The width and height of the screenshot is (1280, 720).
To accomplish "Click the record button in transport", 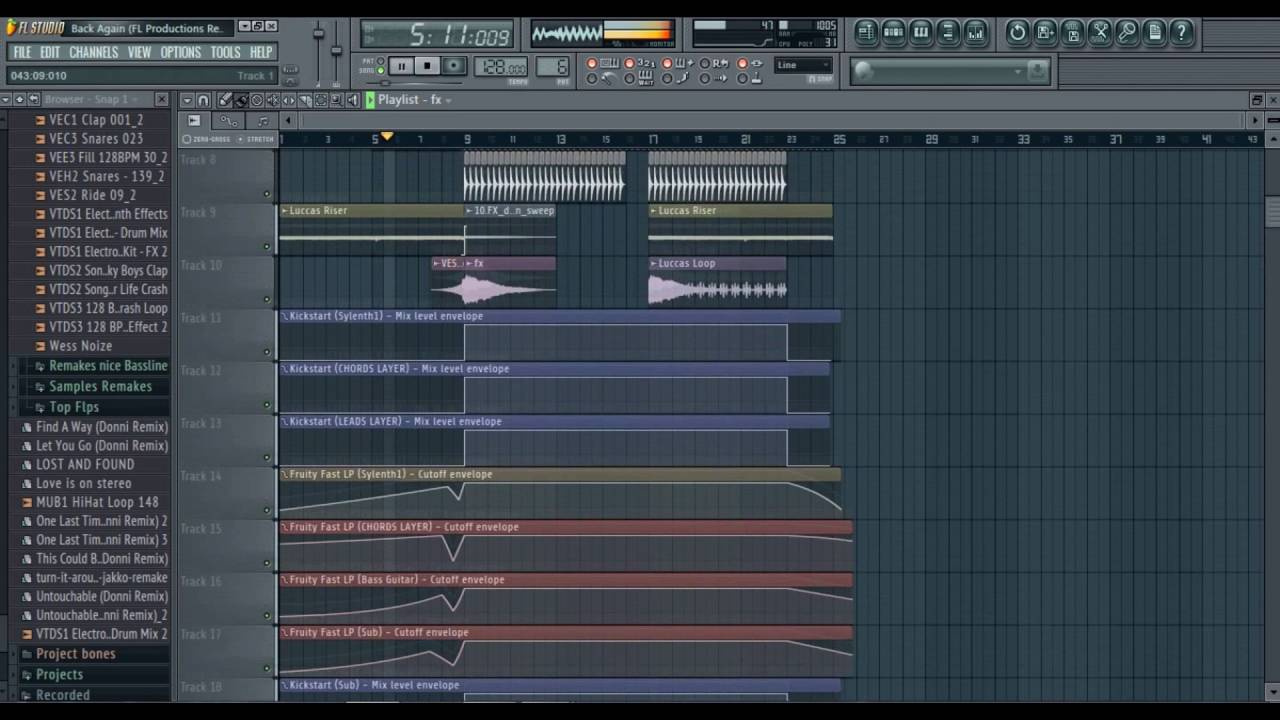I will (453, 66).
